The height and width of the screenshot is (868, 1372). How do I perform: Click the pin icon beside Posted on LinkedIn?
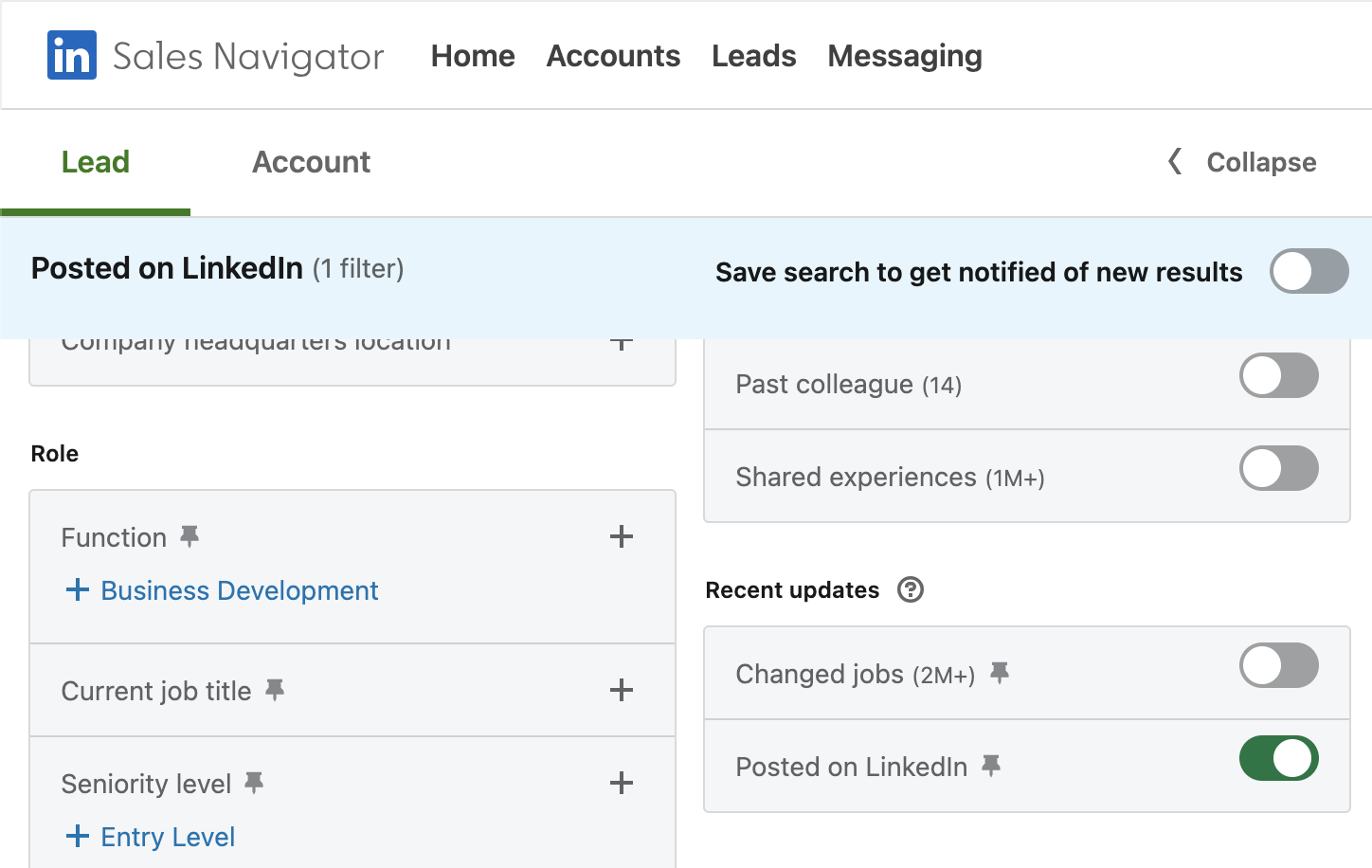[991, 766]
